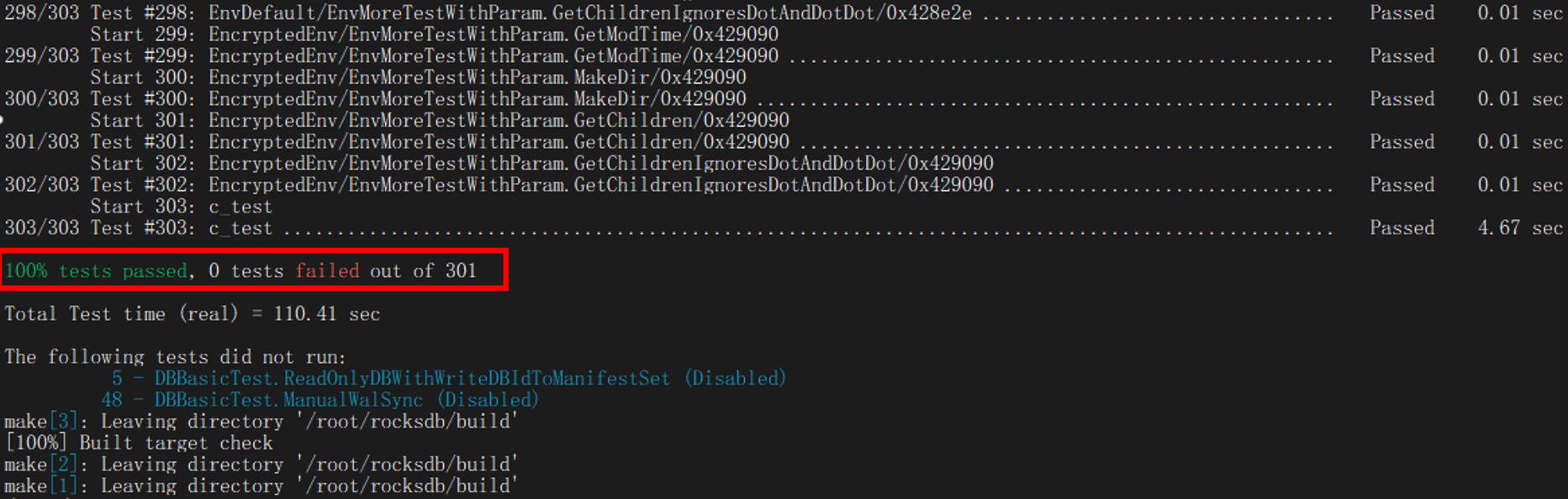The height and width of the screenshot is (499, 1568).
Task: Click 'Passed' status for test #301
Action: (1402, 142)
